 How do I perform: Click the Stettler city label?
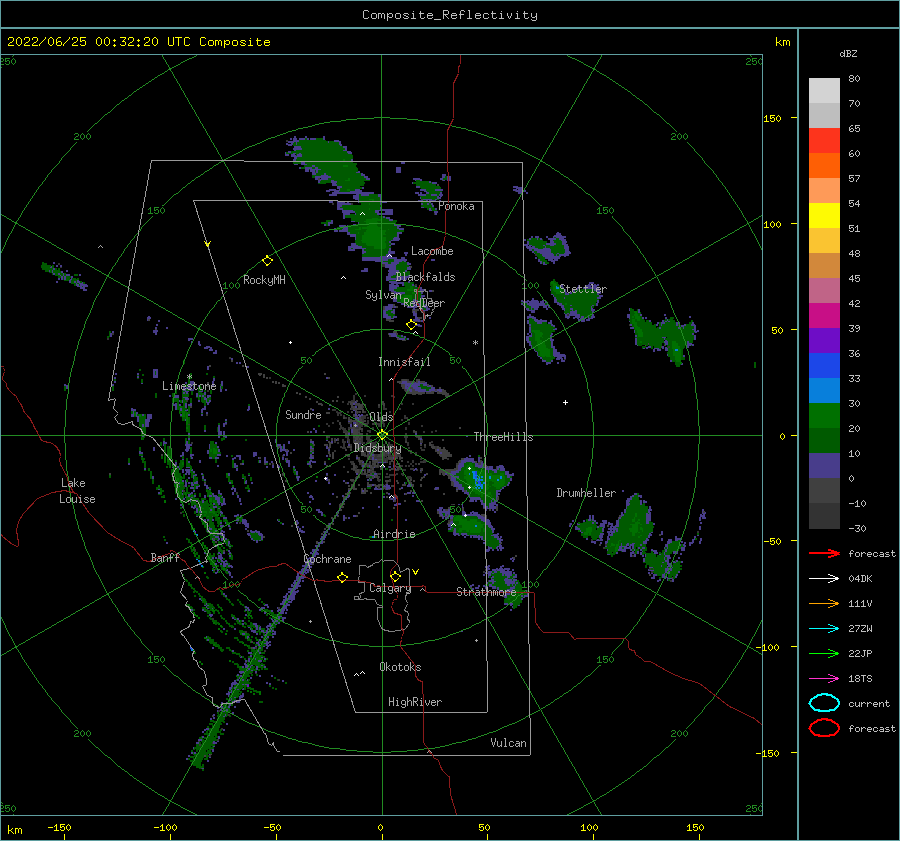click(x=583, y=289)
